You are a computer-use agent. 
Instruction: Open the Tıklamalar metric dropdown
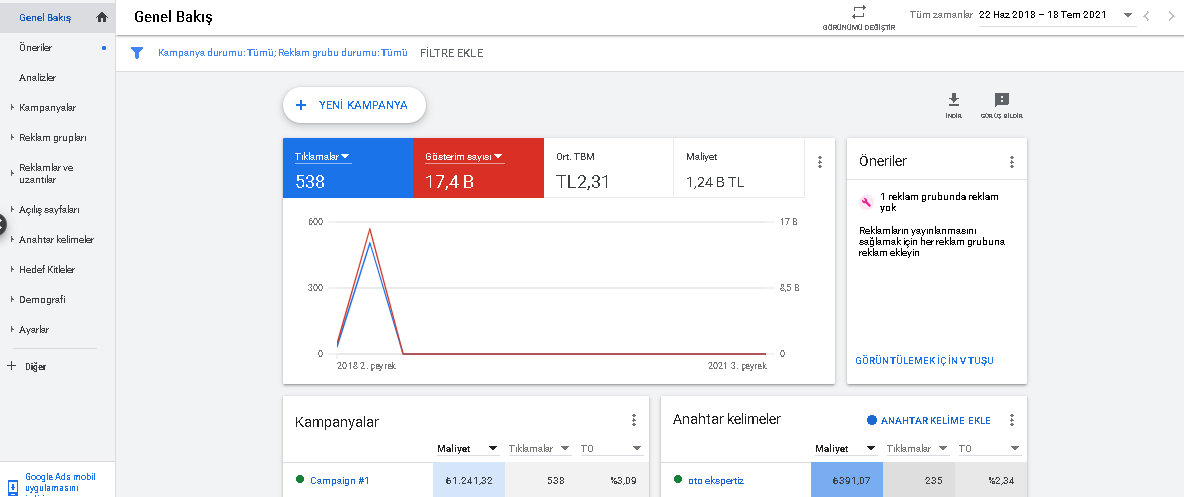coord(346,156)
